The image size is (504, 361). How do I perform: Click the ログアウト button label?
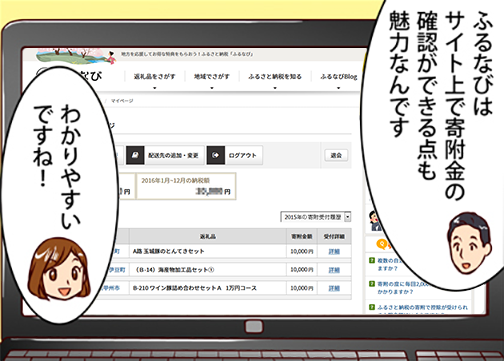pos(242,155)
